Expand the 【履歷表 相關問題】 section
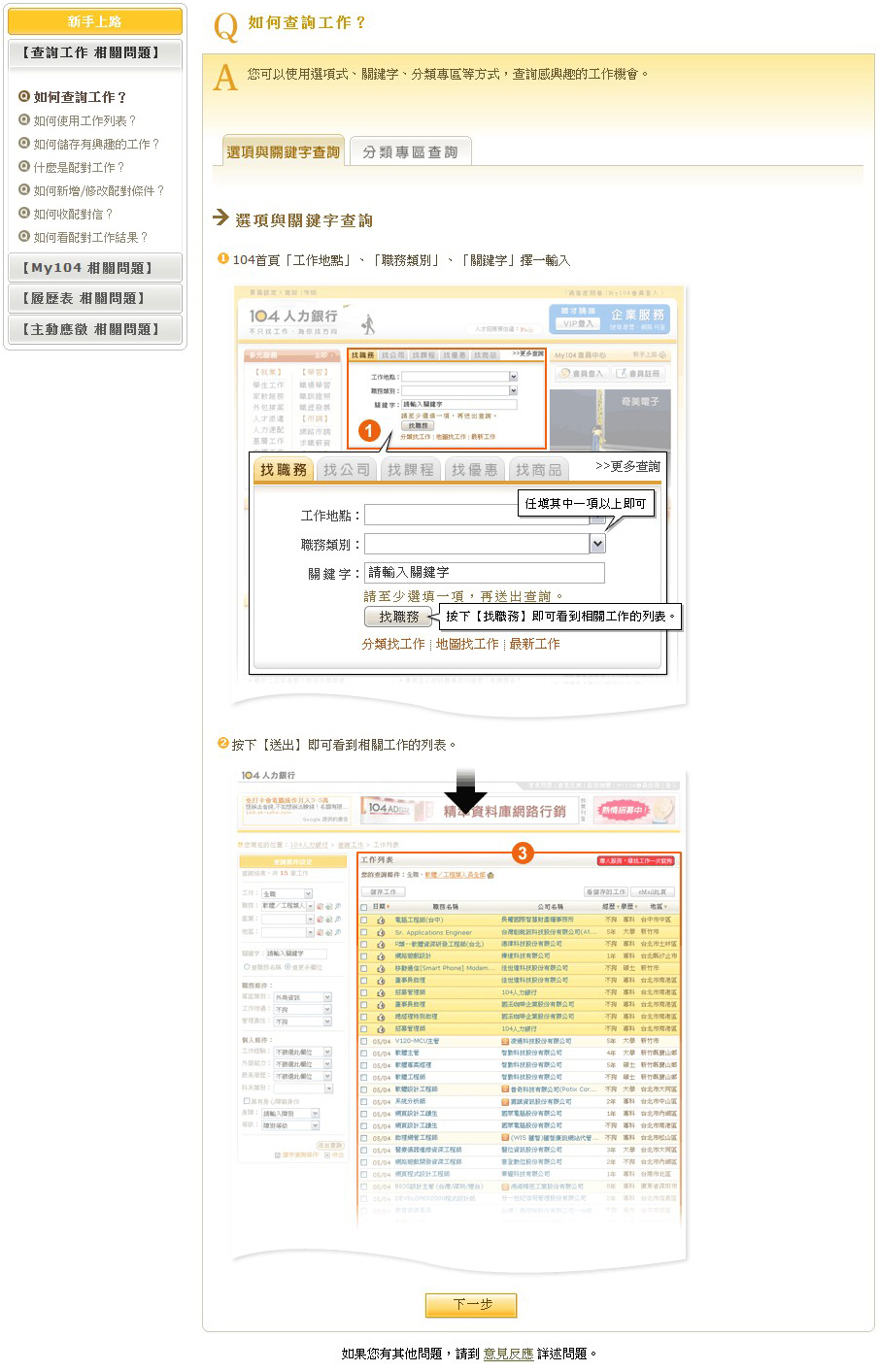Image resolution: width=879 pixels, height=1372 pixels. 94,299
